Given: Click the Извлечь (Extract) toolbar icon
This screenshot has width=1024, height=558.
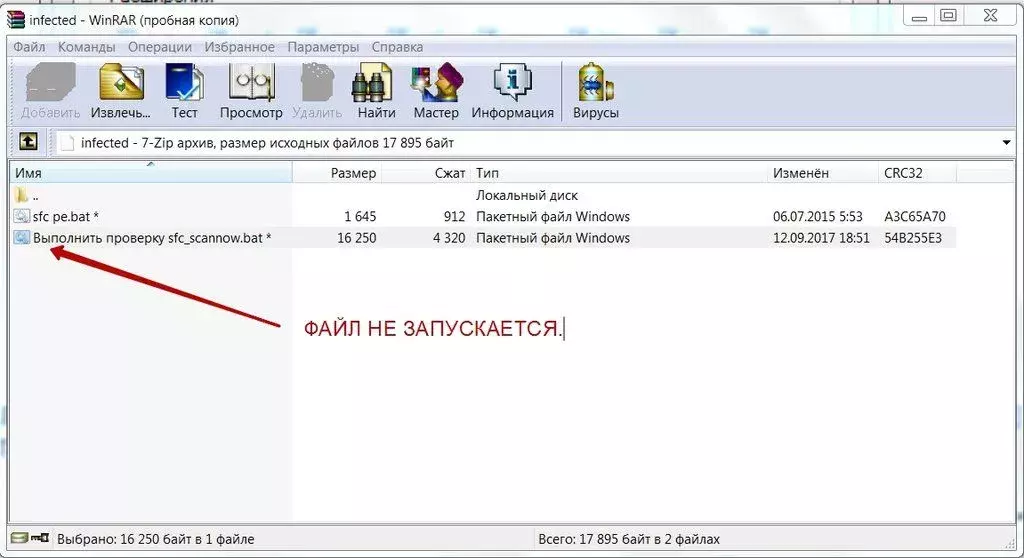Looking at the screenshot, I should 121,83.
